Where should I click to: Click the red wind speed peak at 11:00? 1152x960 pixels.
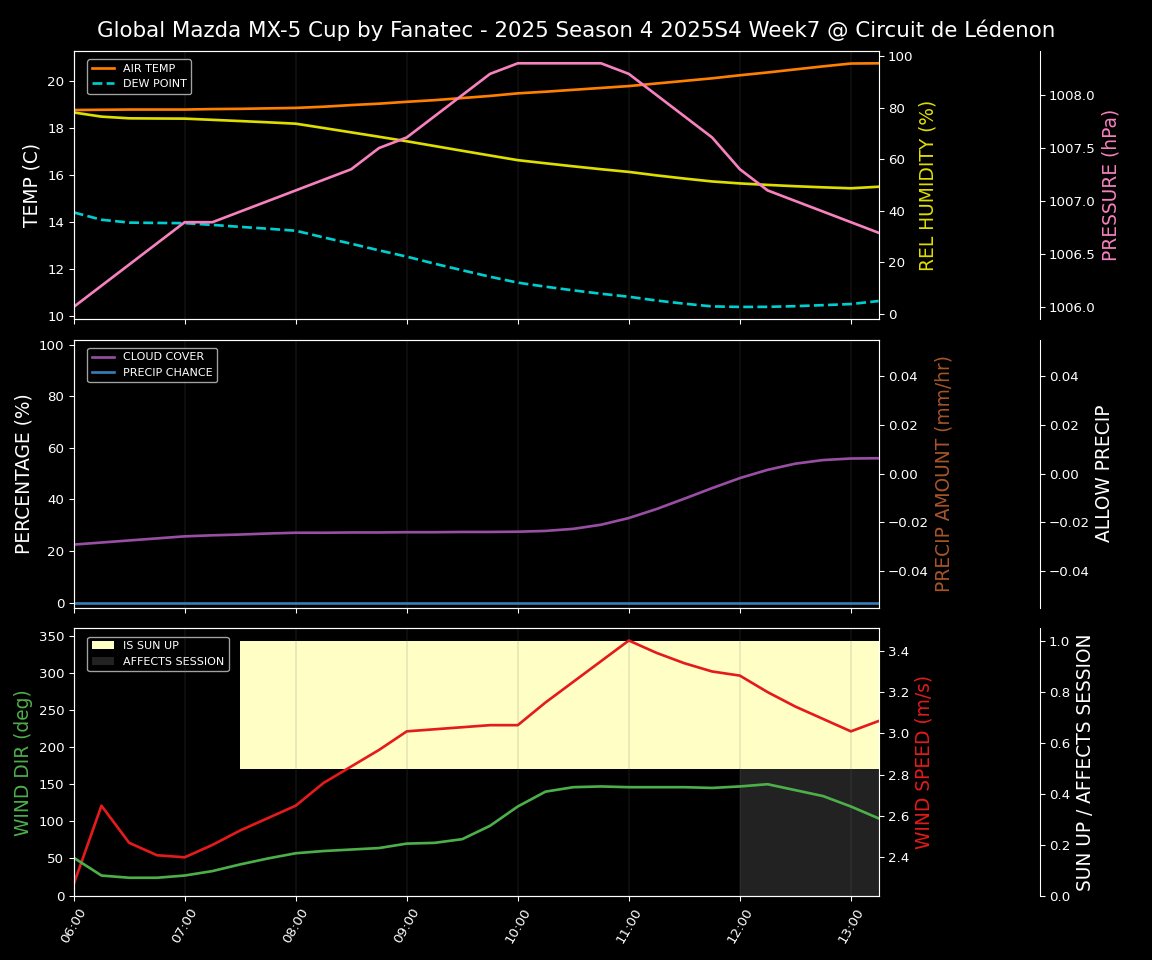628,640
